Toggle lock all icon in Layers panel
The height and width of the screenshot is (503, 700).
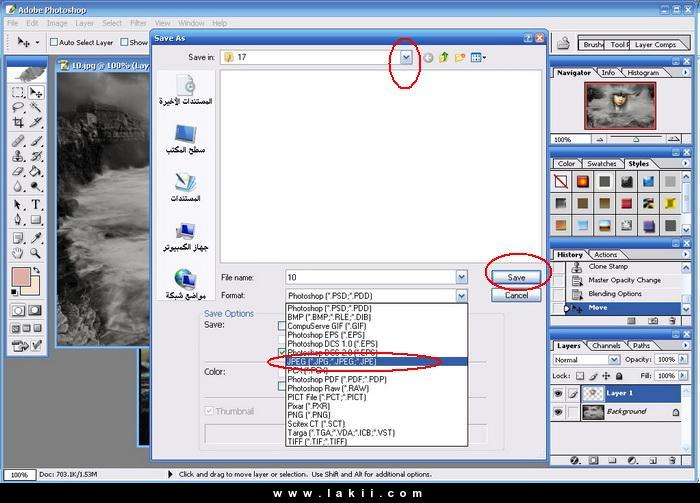tap(619, 376)
